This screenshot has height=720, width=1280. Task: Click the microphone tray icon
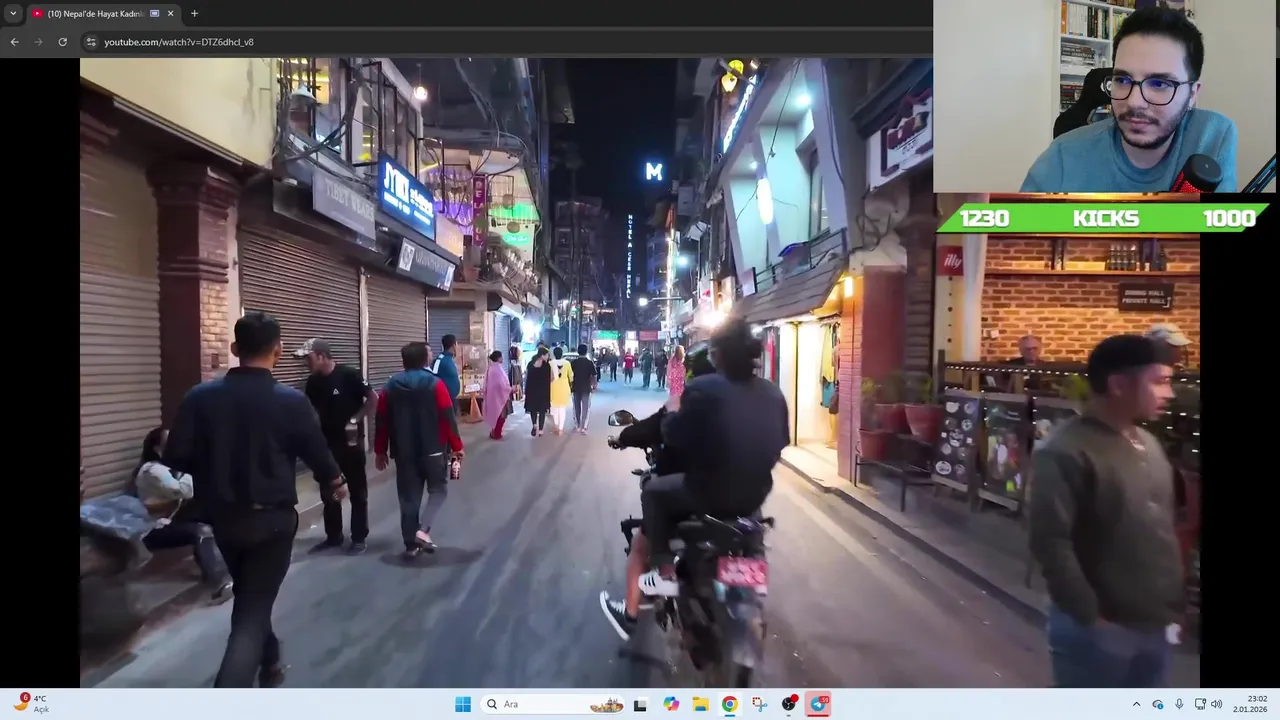[1179, 704]
